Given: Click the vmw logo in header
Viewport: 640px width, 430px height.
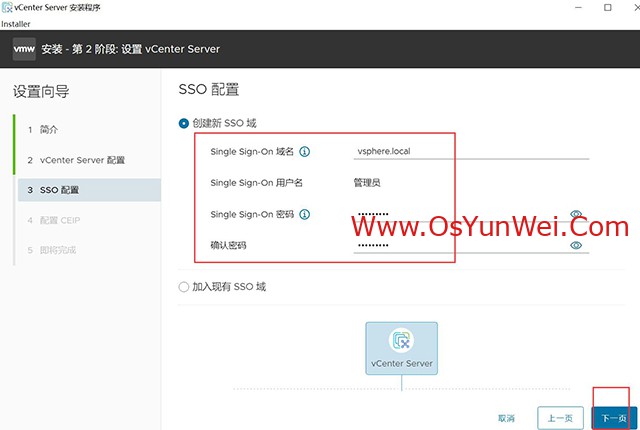Looking at the screenshot, I should (x=24, y=49).
